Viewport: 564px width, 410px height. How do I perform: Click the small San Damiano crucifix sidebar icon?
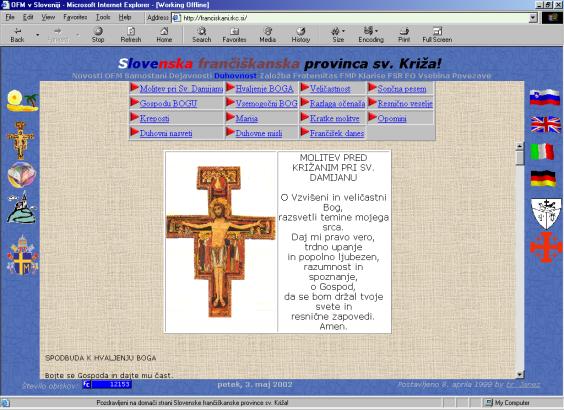point(21,140)
